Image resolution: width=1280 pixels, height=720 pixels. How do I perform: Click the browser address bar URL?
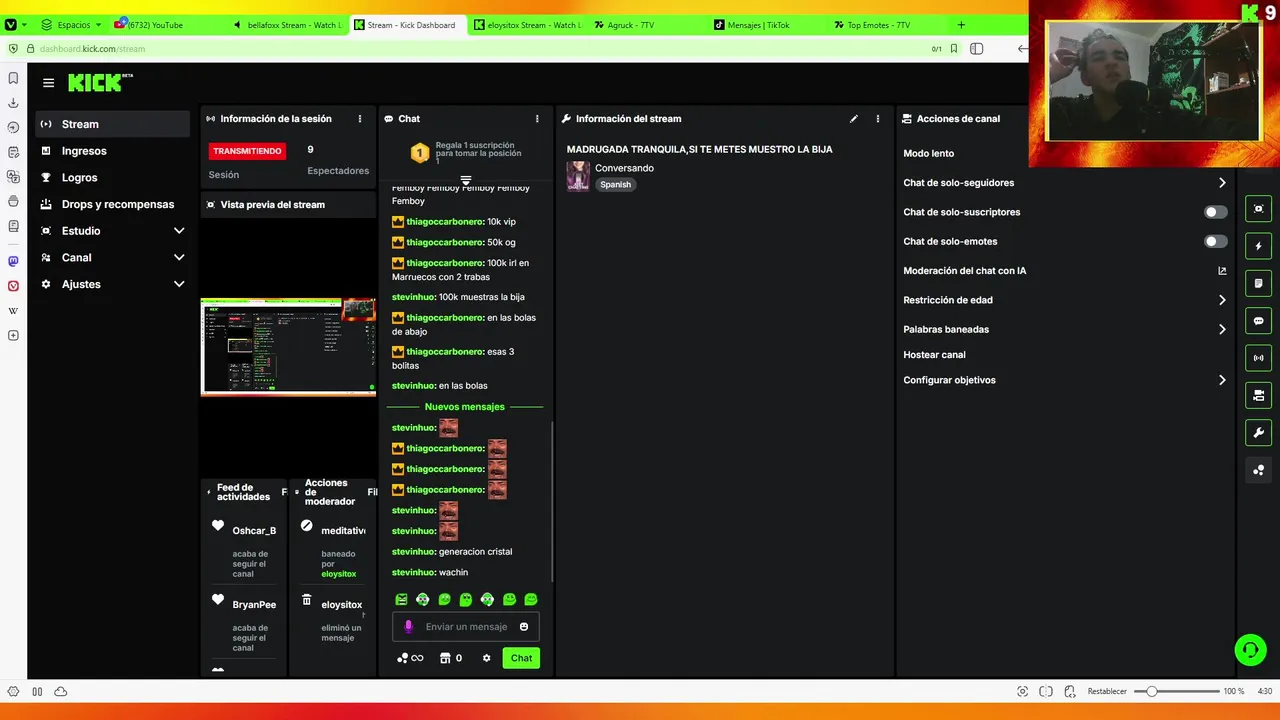click(92, 48)
